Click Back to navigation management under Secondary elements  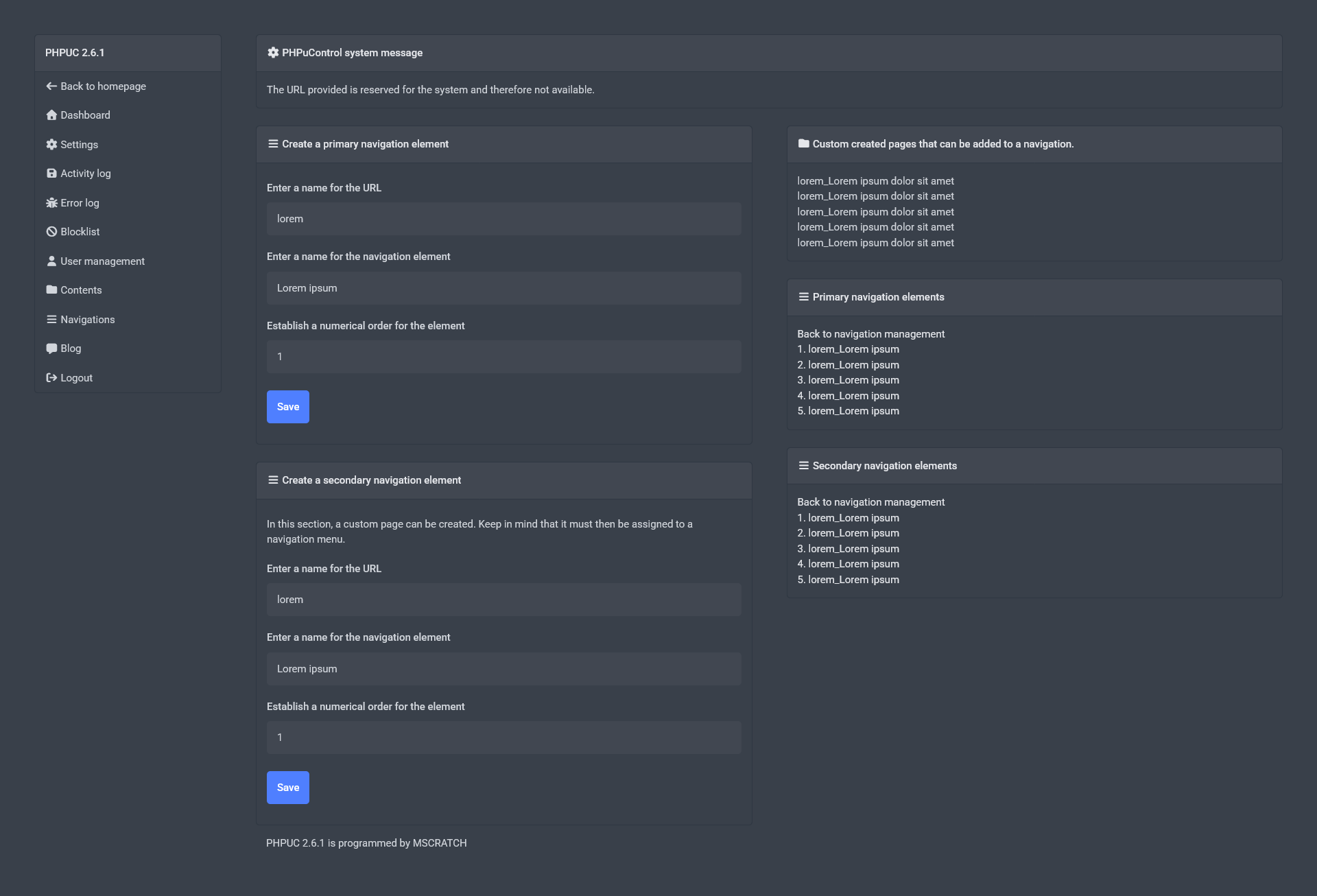tap(870, 502)
